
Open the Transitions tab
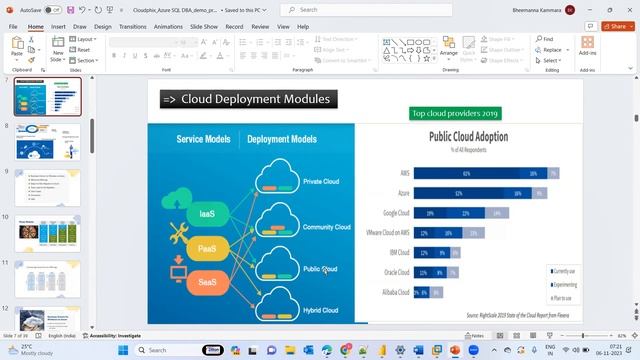tap(133, 27)
